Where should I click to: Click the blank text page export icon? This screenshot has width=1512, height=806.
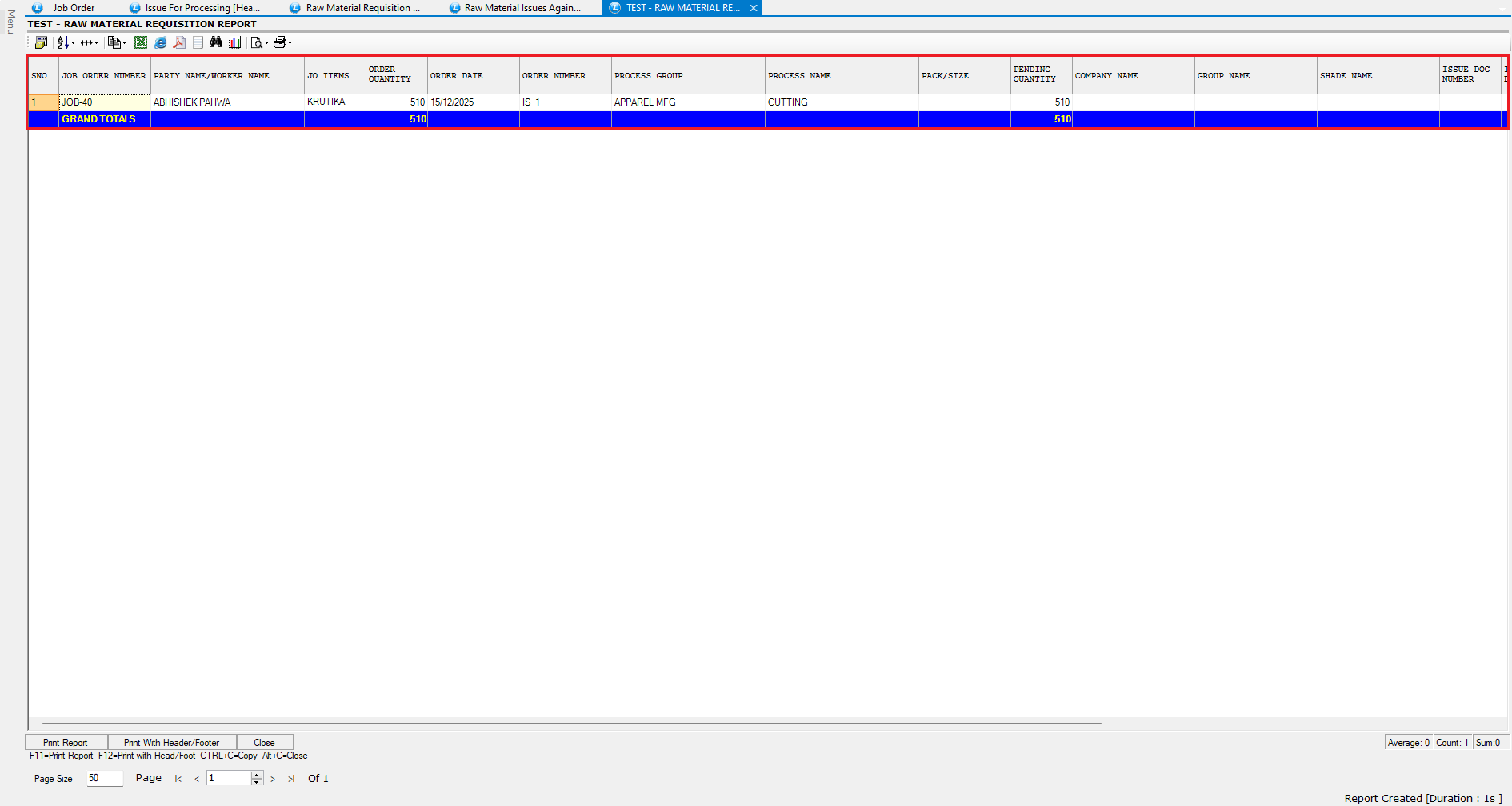198,42
